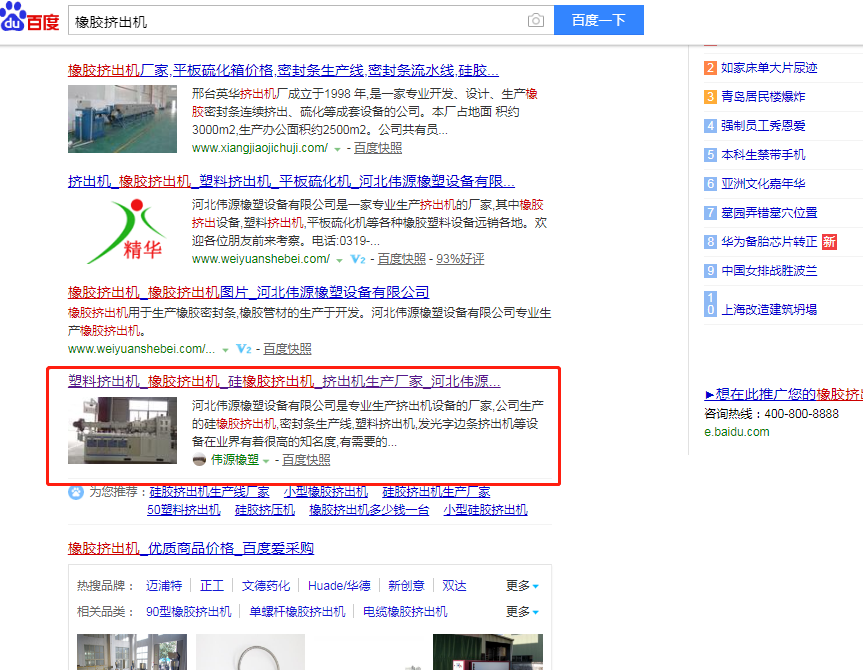Open hot search 如家床单大片尿迹

coord(769,68)
